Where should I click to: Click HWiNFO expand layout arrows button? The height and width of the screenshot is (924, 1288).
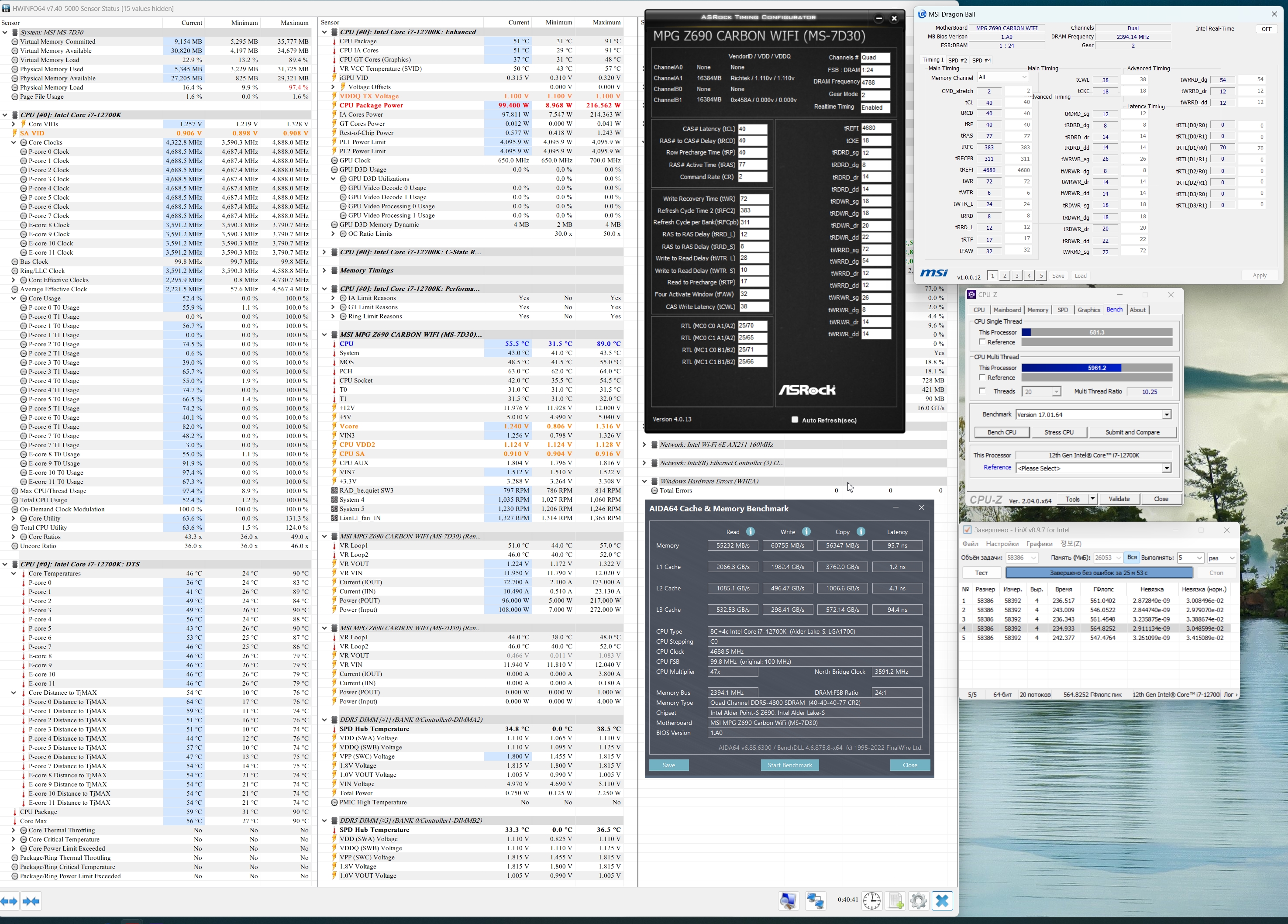click(9, 901)
